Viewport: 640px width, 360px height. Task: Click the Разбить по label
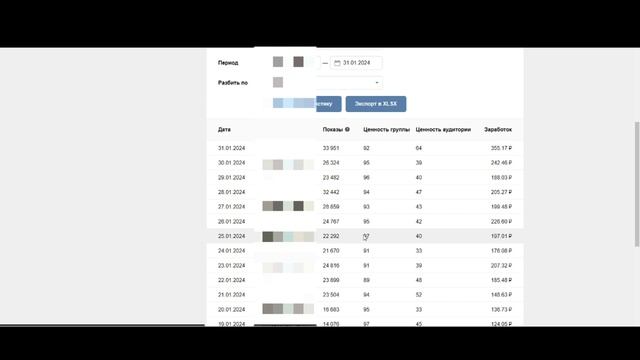pyautogui.click(x=233, y=83)
